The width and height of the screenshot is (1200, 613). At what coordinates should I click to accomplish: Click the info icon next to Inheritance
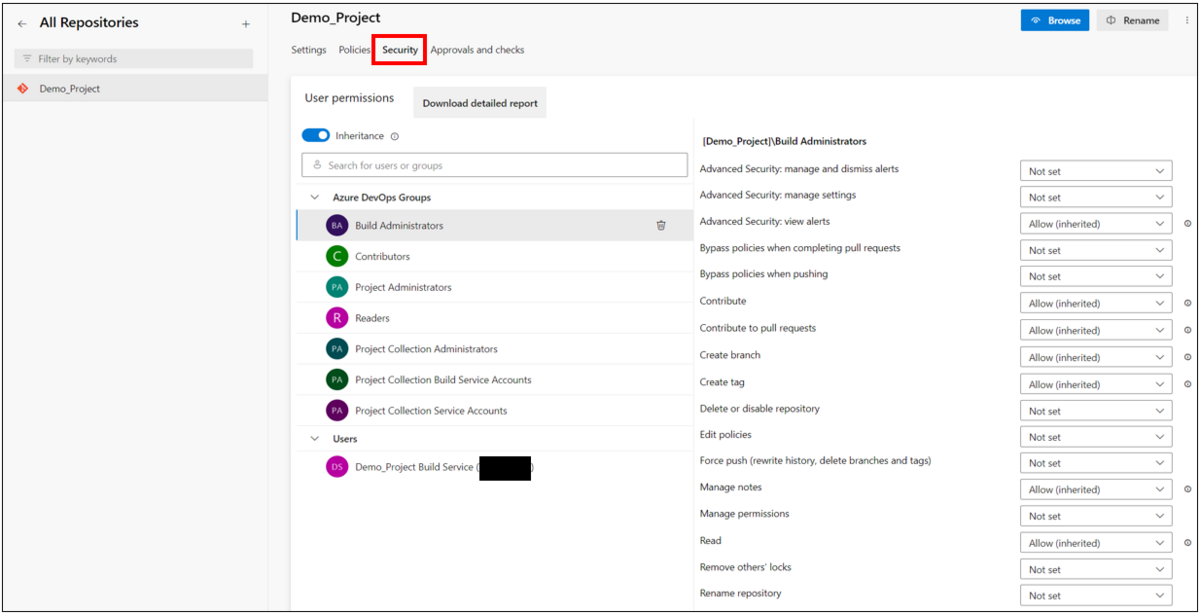click(x=394, y=136)
